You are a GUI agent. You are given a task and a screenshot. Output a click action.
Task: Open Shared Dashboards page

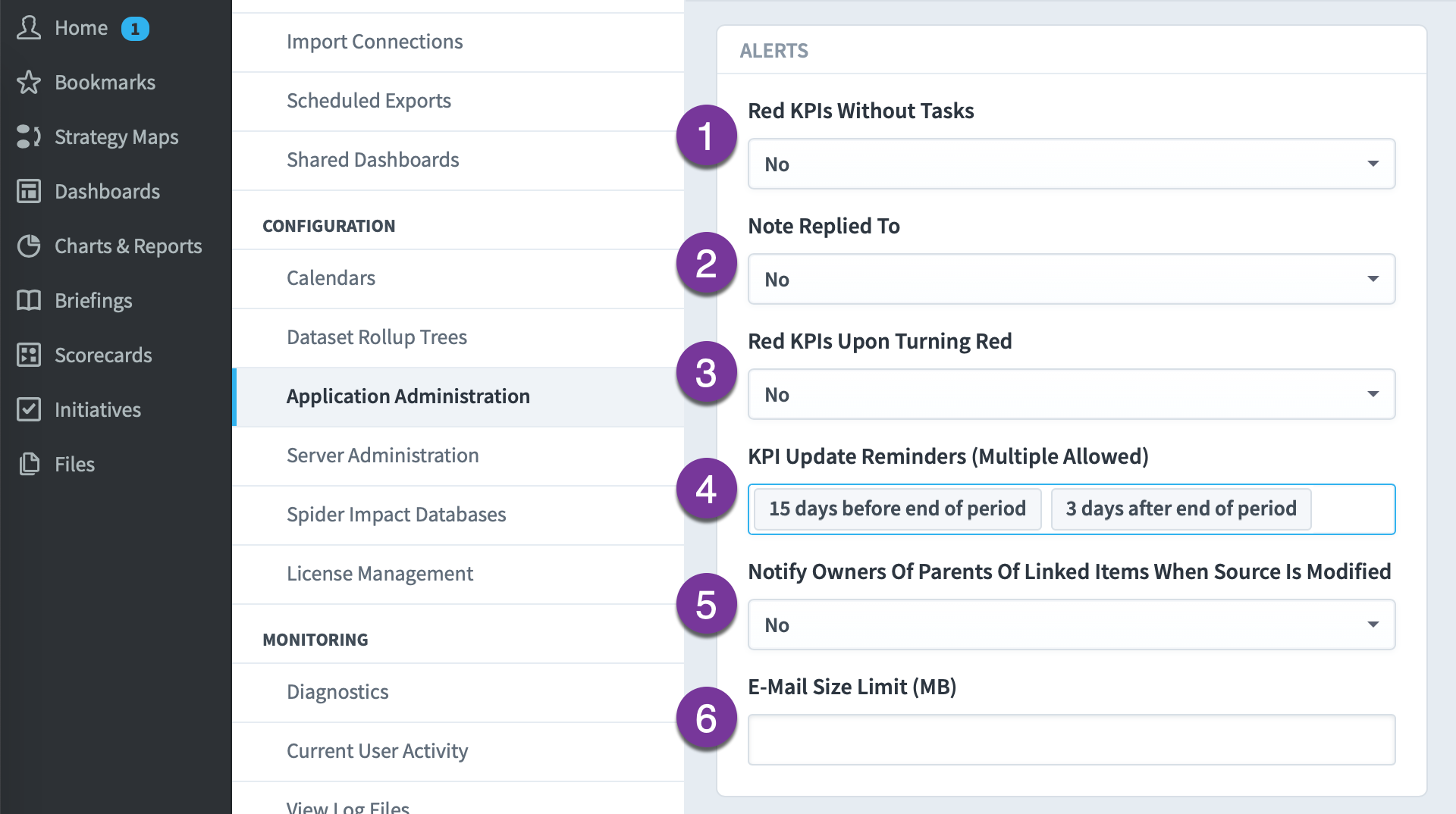click(x=458, y=161)
